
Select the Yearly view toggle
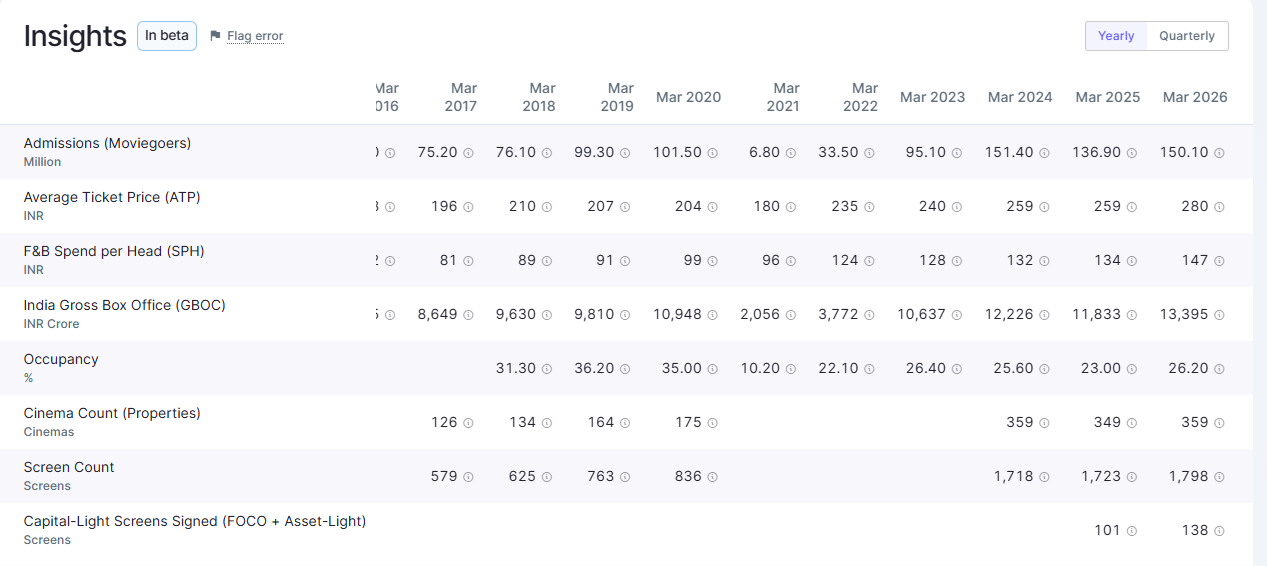click(x=1116, y=36)
